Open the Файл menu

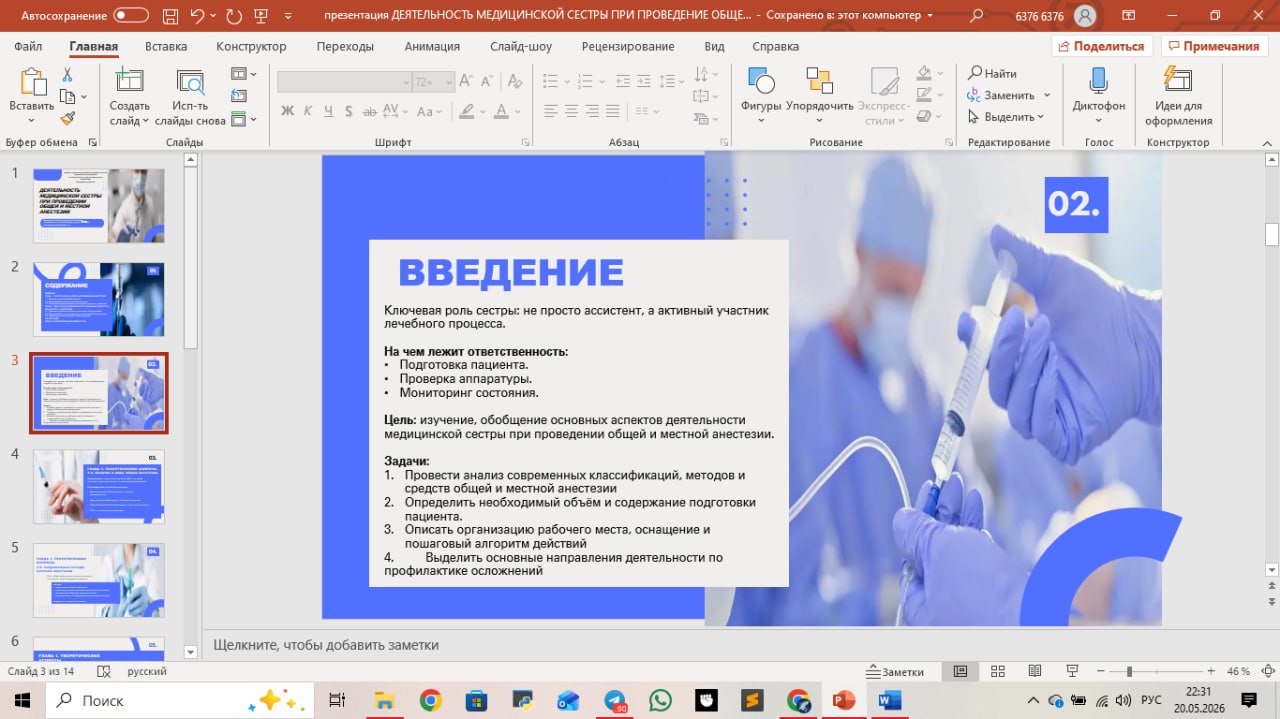pyautogui.click(x=28, y=46)
